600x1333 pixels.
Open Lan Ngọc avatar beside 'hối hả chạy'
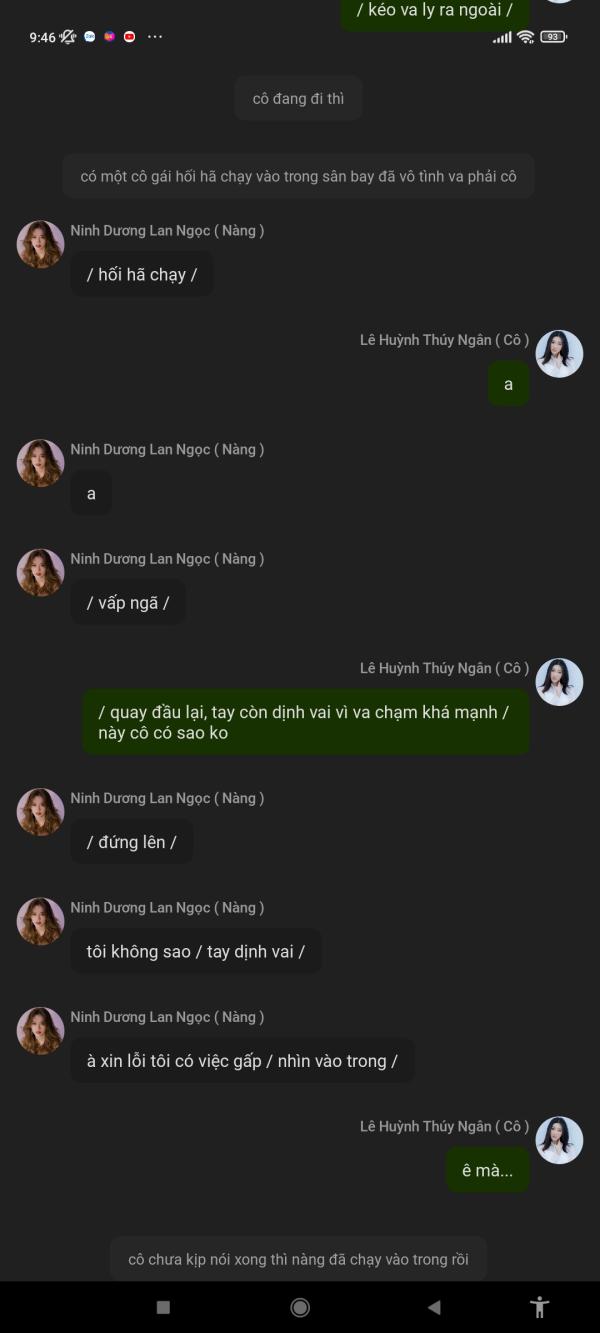(x=41, y=244)
